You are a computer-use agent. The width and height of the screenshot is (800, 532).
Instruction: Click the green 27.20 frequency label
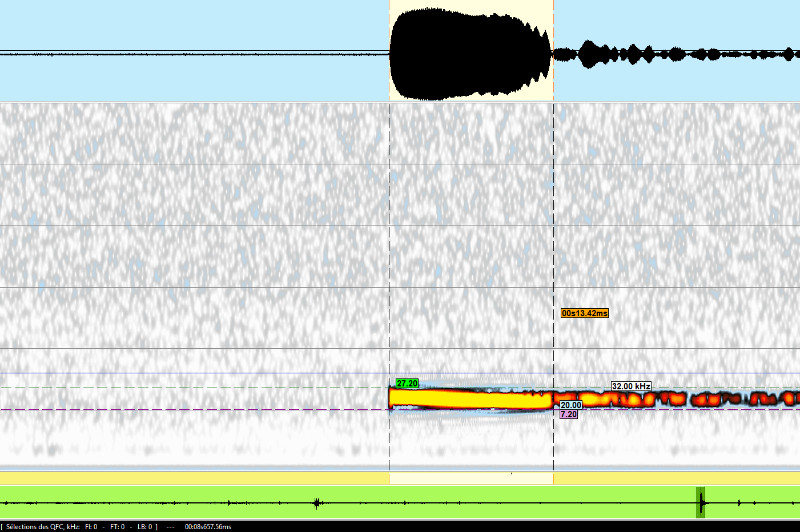pyautogui.click(x=407, y=383)
